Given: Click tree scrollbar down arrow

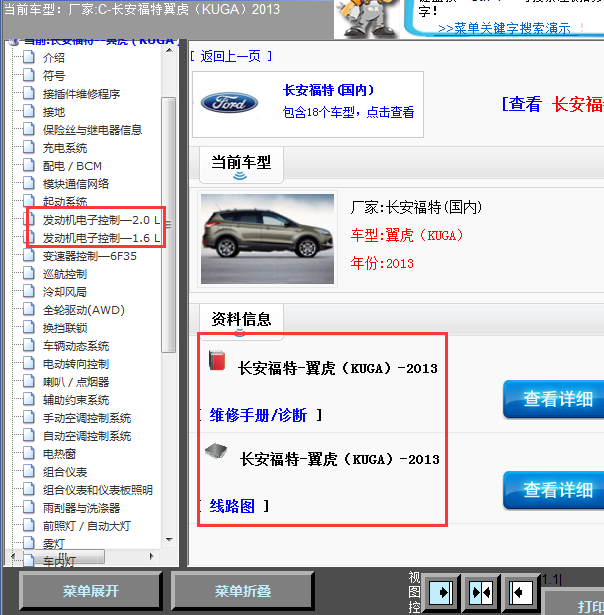Looking at the screenshot, I should [169, 540].
